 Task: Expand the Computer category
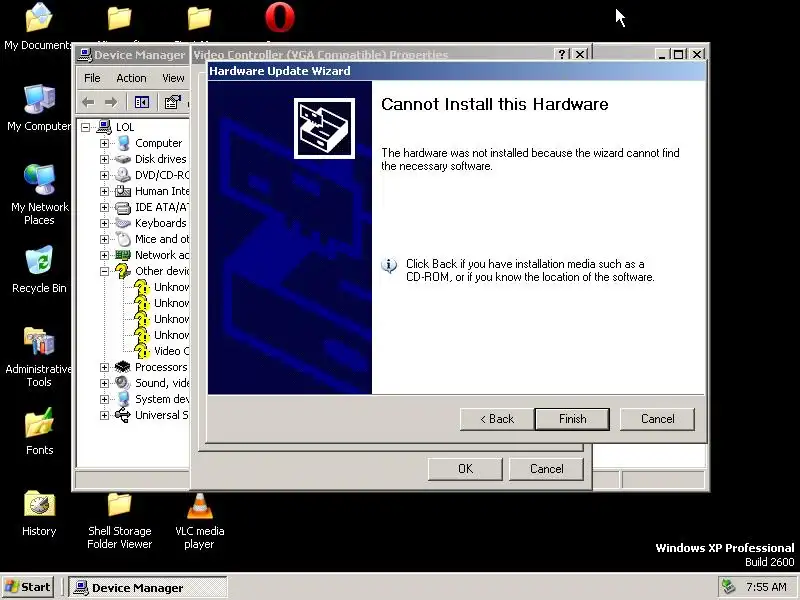coord(105,143)
